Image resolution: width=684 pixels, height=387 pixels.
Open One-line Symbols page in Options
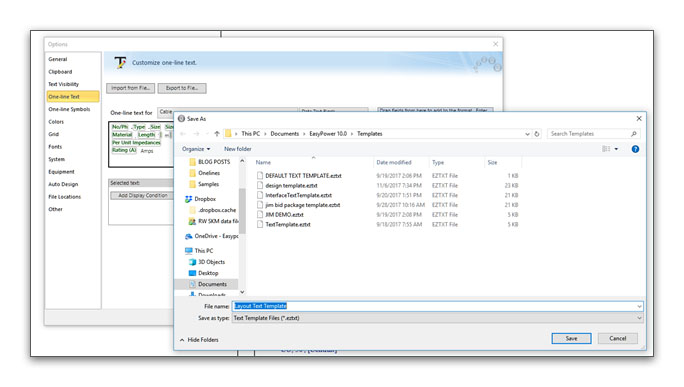point(69,110)
